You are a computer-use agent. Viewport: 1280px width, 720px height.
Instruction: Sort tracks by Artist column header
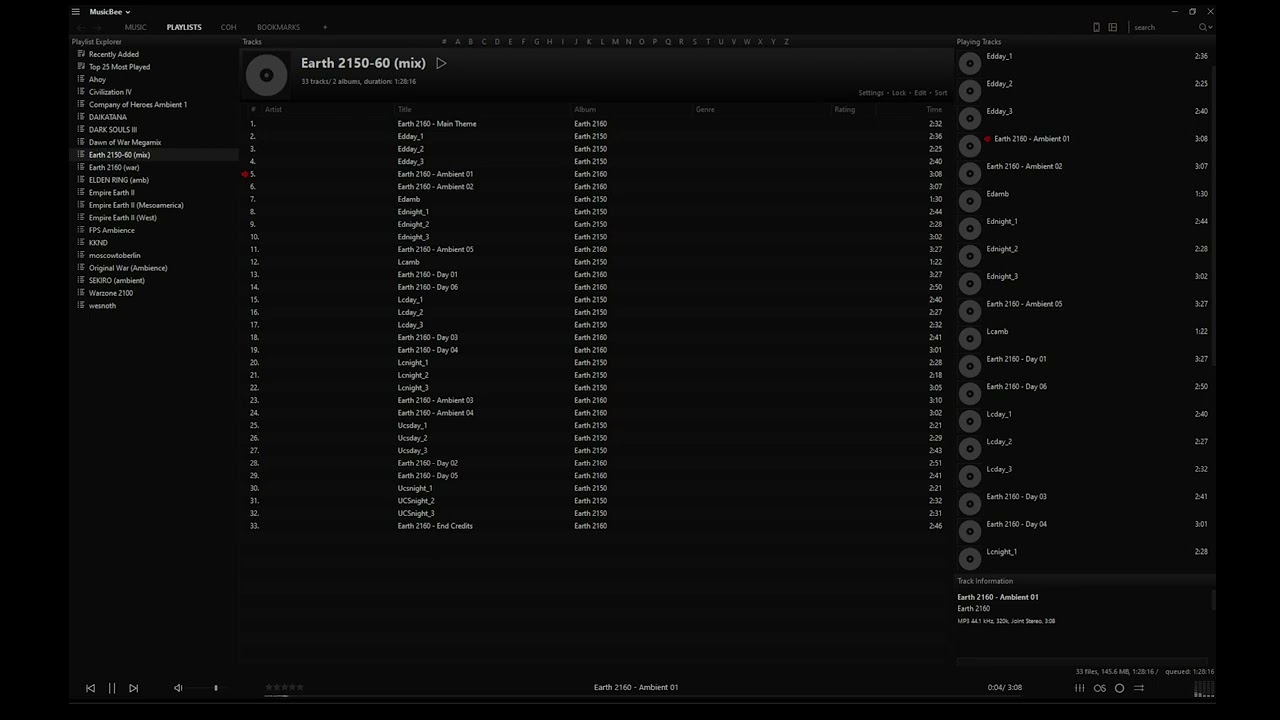point(273,109)
